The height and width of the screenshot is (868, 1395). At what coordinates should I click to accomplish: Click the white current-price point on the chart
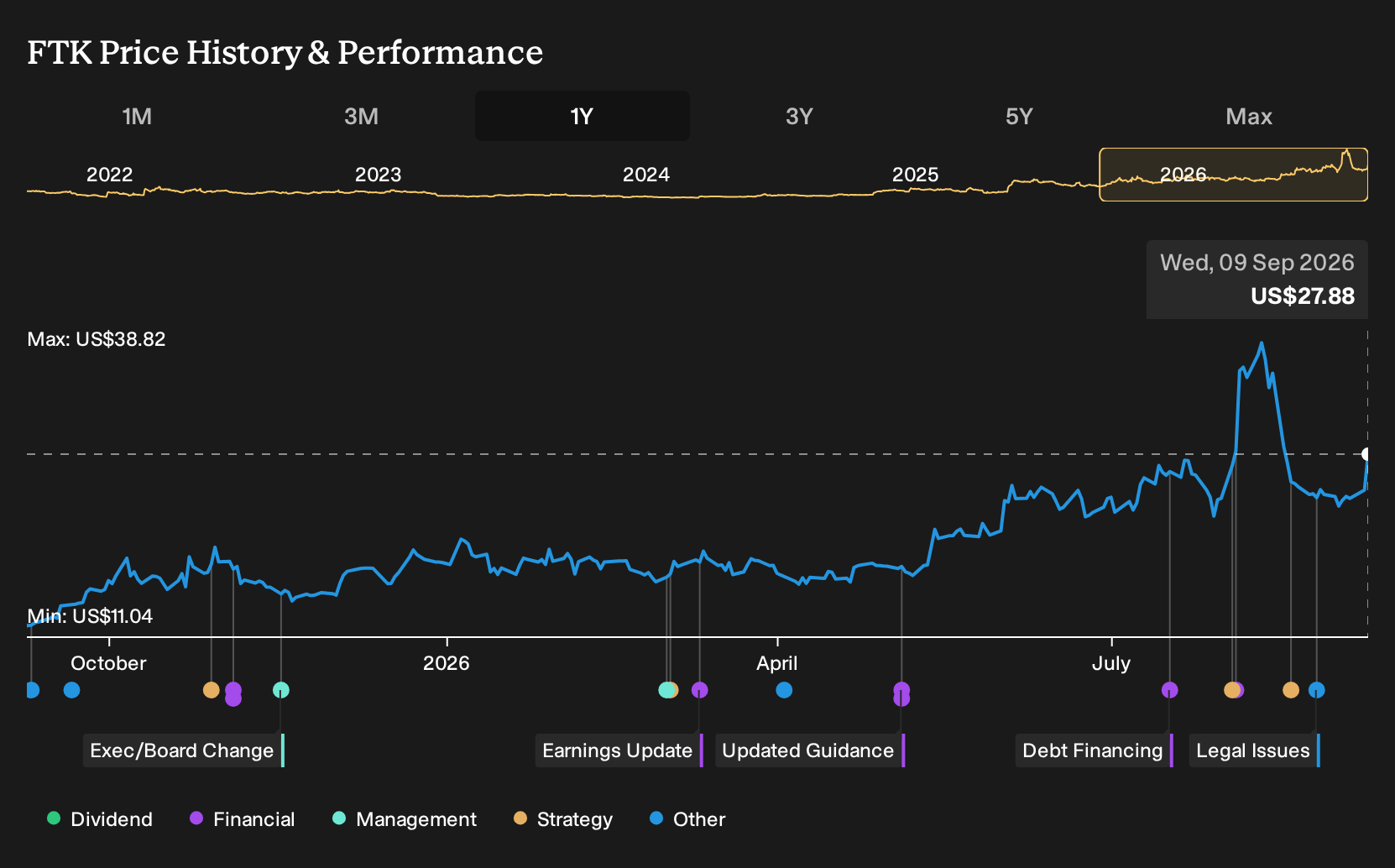1366,454
